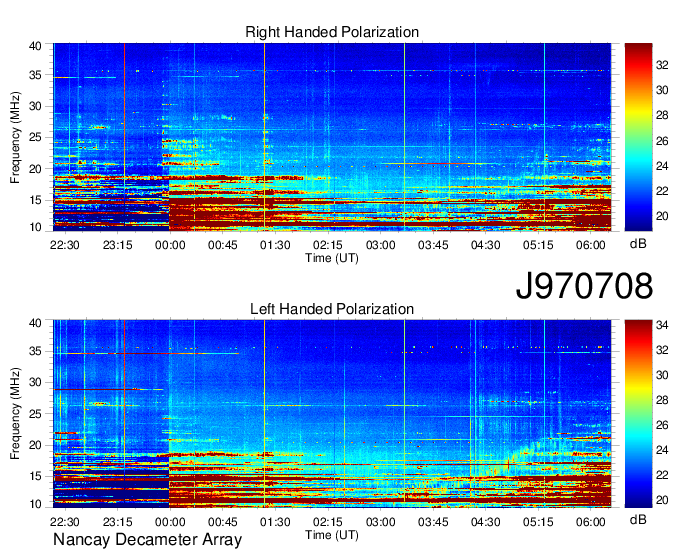
Task: Click the 01:30 tick label on the bottom plot
Action: click(x=275, y=522)
